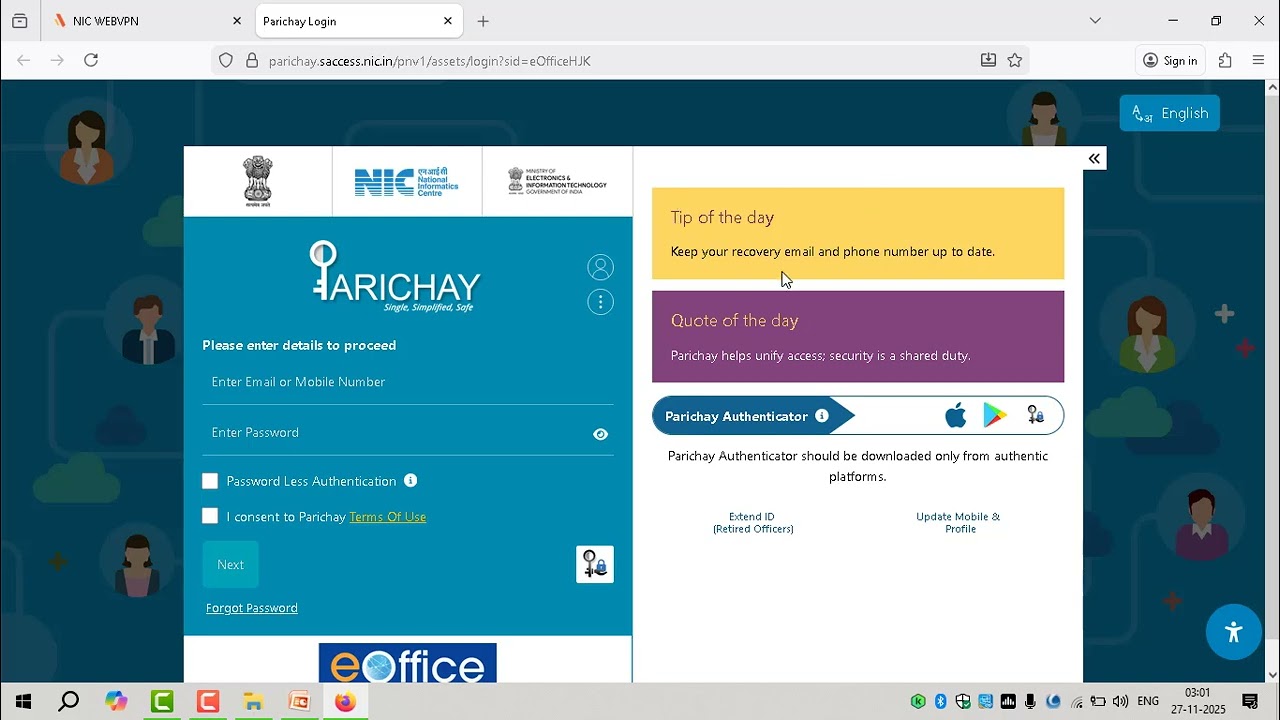Image resolution: width=1280 pixels, height=720 pixels.
Task: Open the volume control tray icon
Action: [x=1121, y=702]
